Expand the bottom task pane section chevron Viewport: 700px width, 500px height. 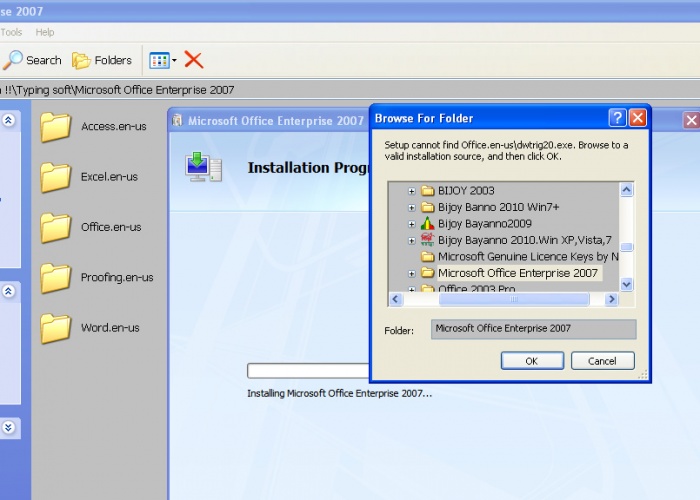coord(8,427)
